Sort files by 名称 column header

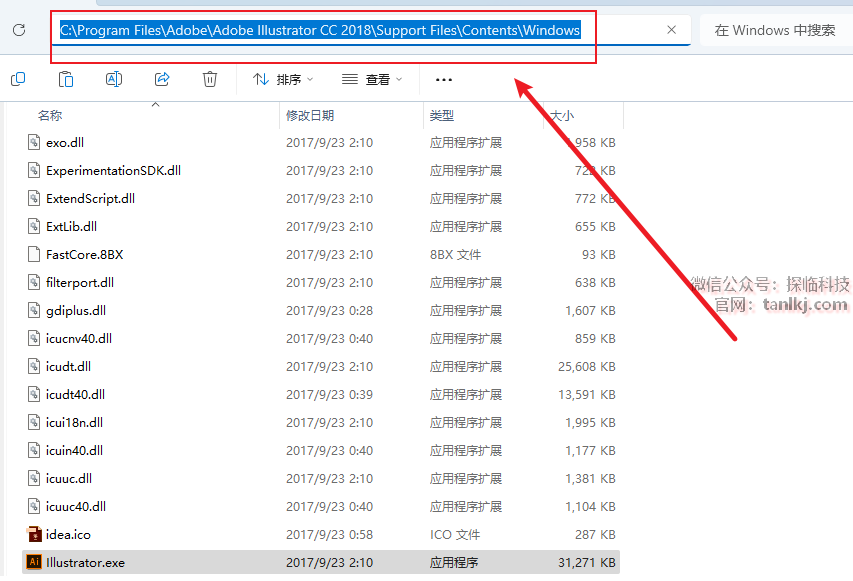click(50, 116)
